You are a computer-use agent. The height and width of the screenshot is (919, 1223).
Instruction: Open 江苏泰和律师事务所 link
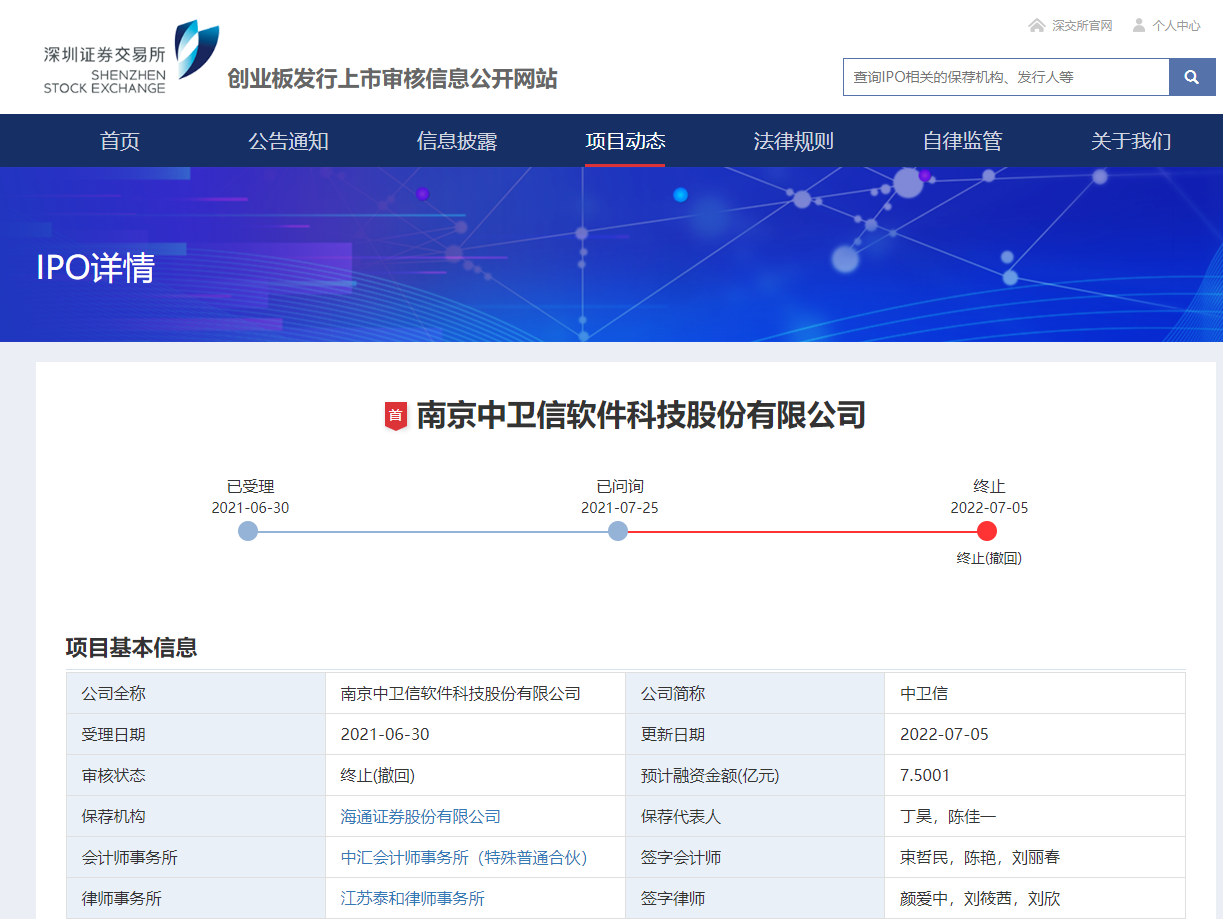(412, 899)
